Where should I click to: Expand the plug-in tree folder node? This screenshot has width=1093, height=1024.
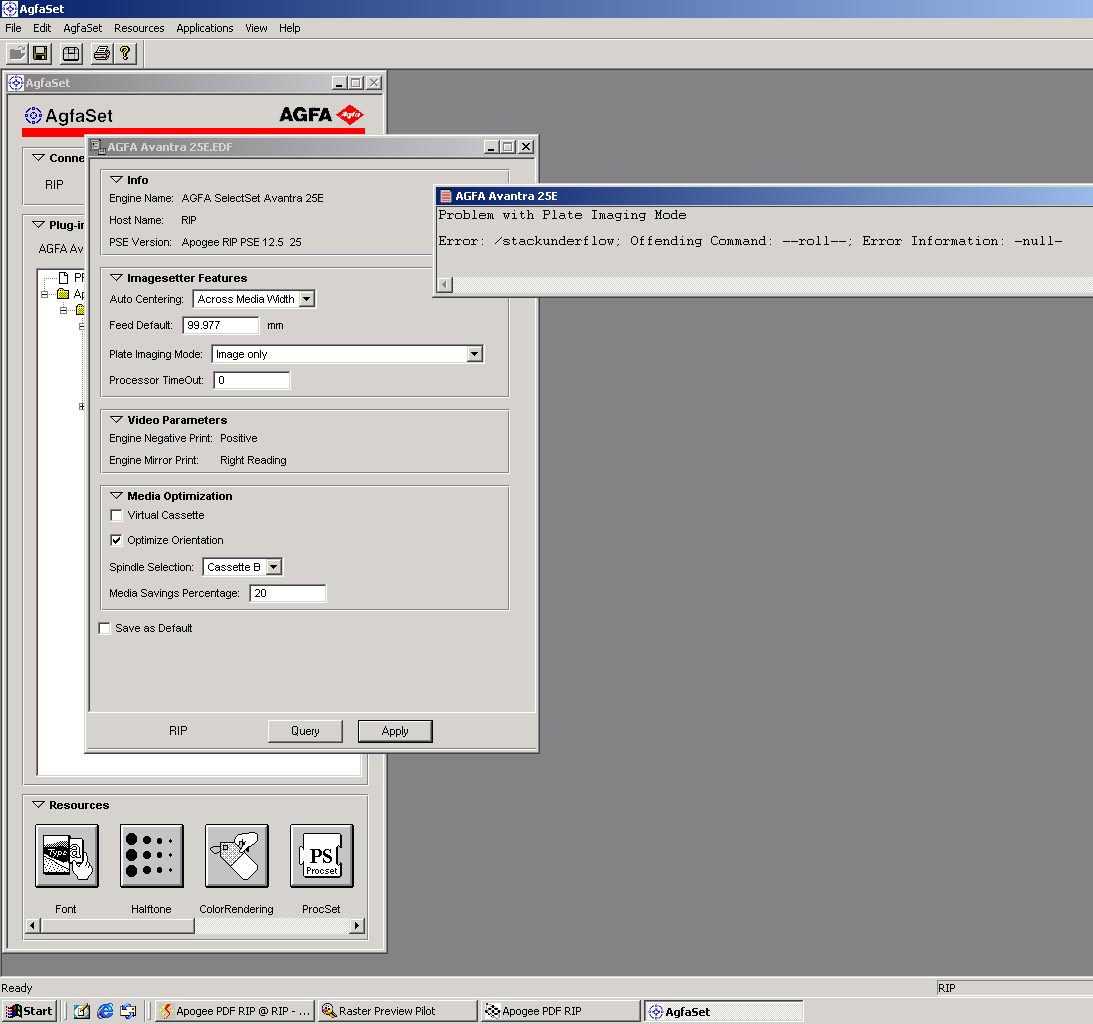(x=82, y=406)
